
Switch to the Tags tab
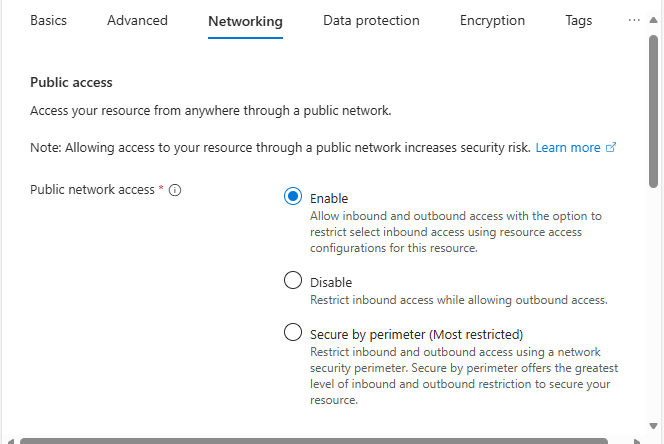point(578,20)
